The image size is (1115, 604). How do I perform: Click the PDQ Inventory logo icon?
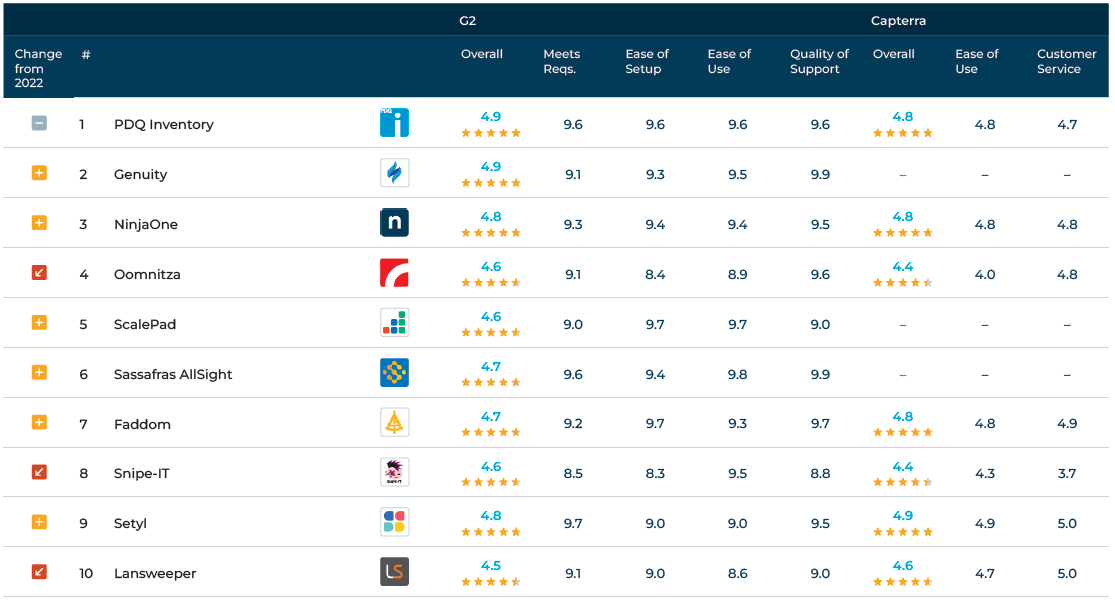click(394, 123)
